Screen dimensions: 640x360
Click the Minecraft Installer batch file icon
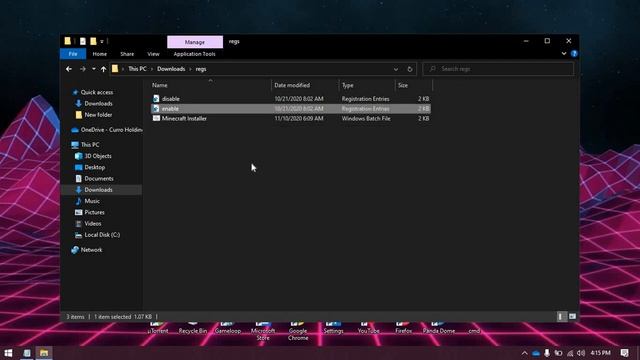tap(156, 118)
